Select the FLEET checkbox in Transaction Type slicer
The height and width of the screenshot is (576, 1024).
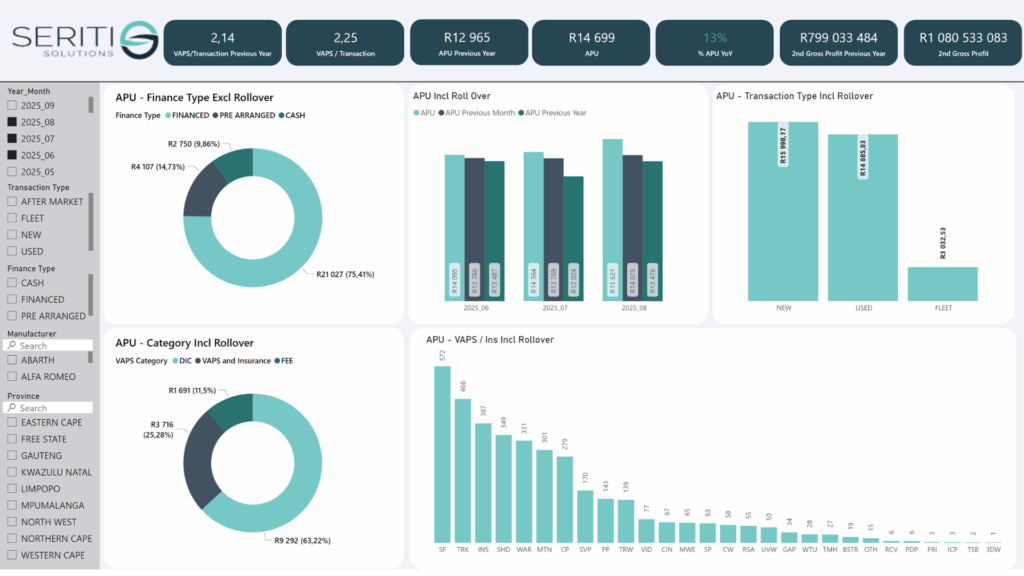pyautogui.click(x=12, y=218)
